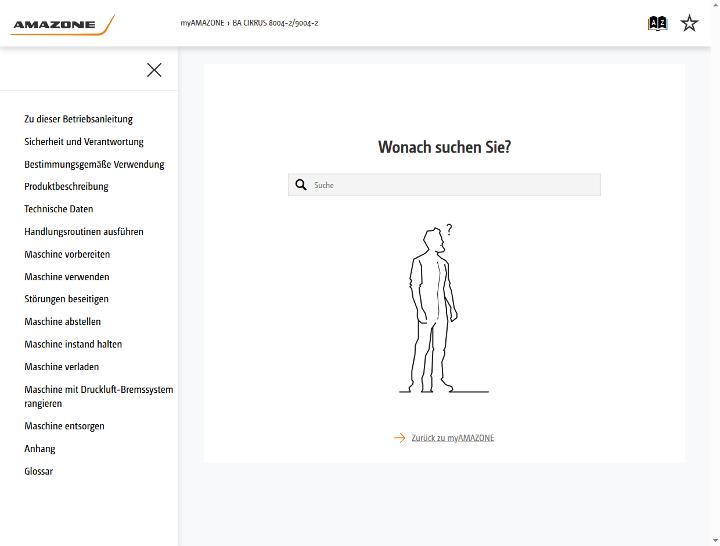Open Handlungsroutinen ausführen chapter

84,231
